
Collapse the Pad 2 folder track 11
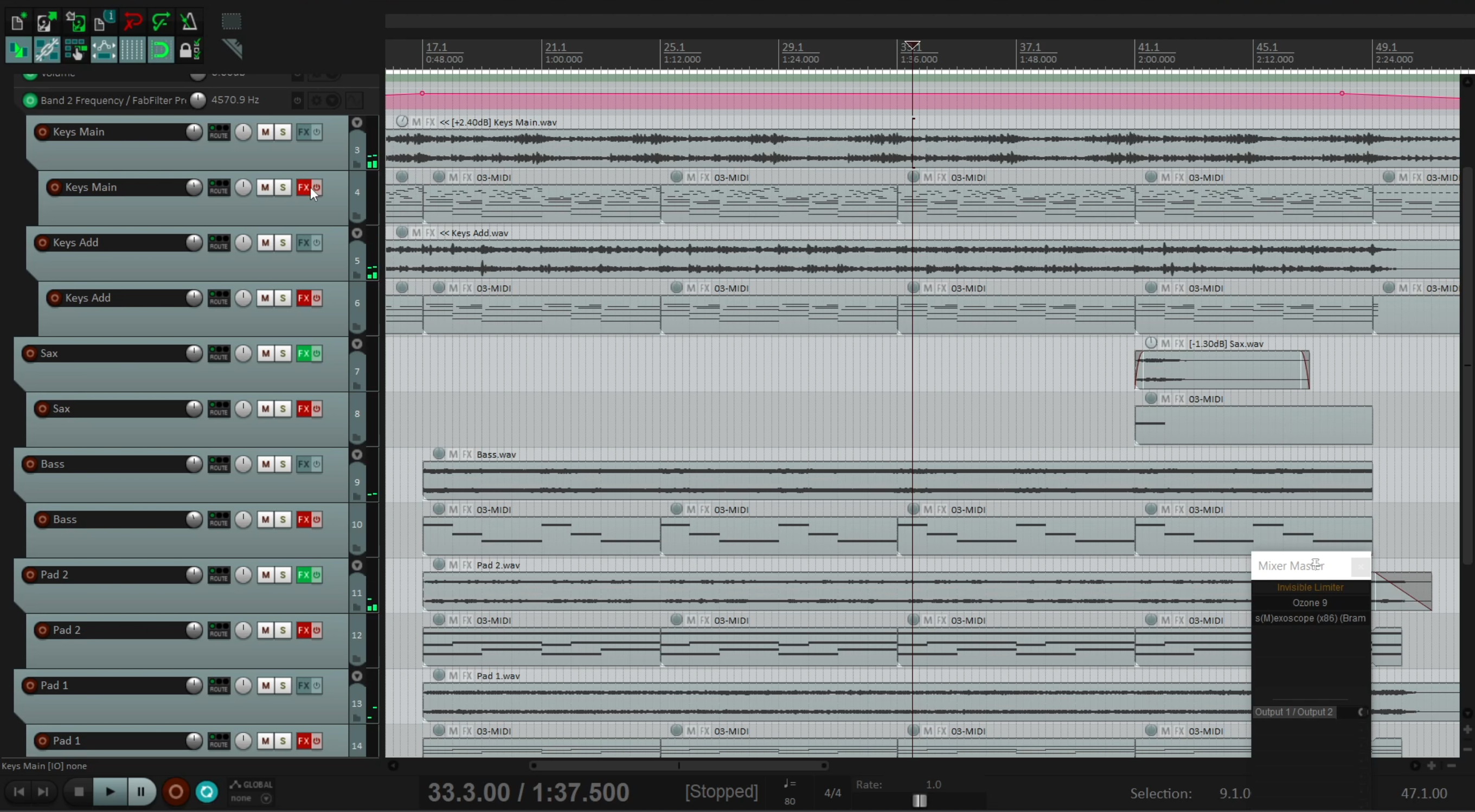pos(357,565)
